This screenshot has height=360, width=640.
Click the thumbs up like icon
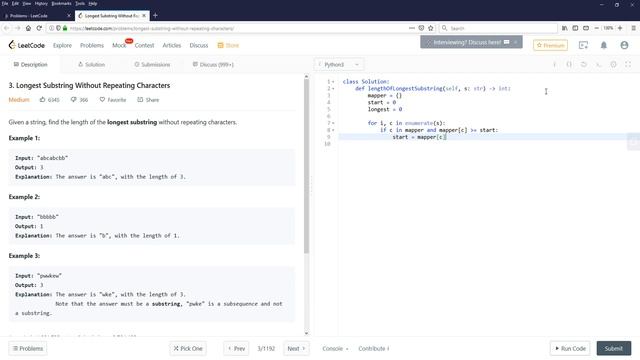pyautogui.click(x=42, y=99)
